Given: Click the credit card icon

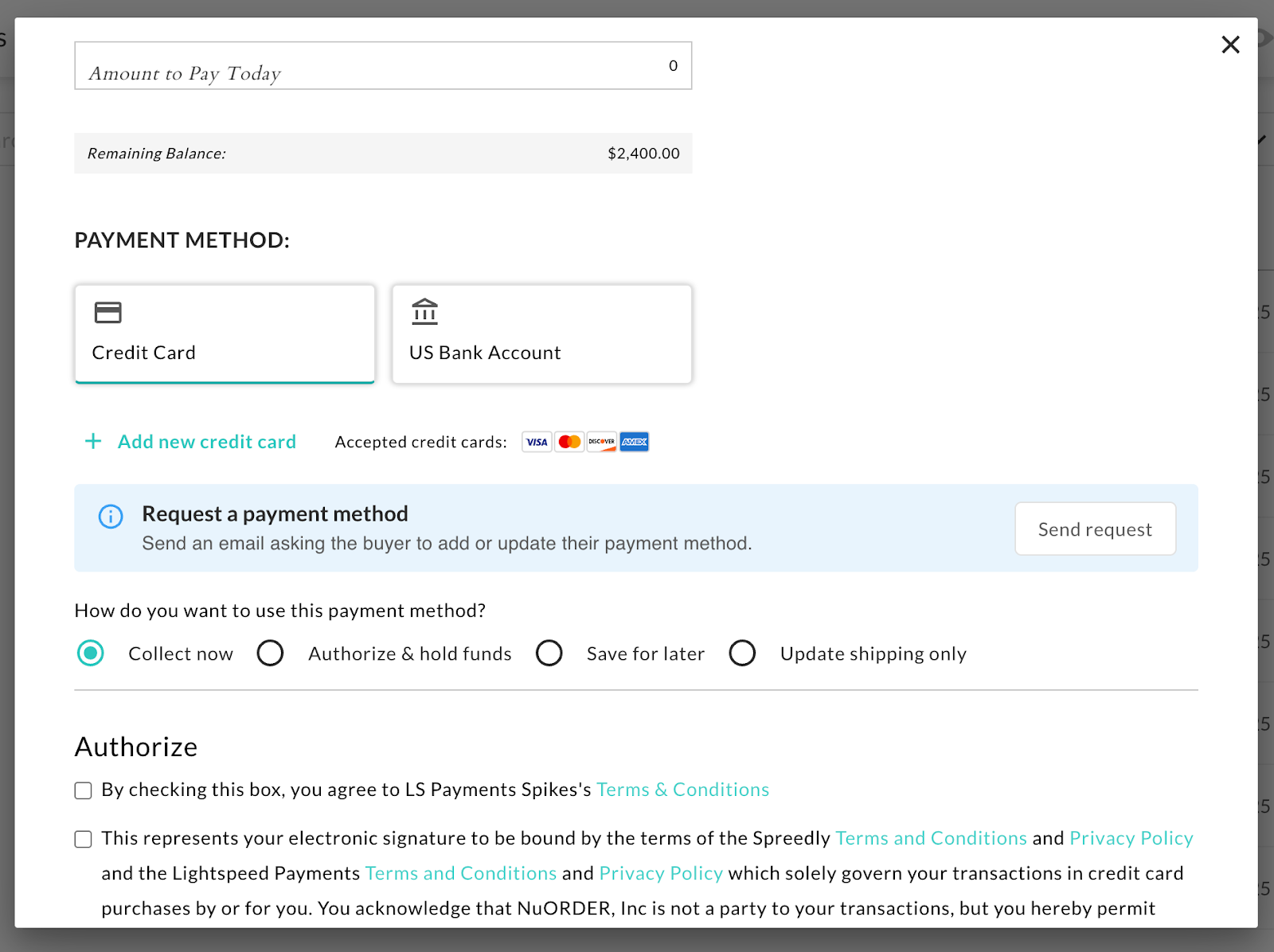Looking at the screenshot, I should click(108, 313).
